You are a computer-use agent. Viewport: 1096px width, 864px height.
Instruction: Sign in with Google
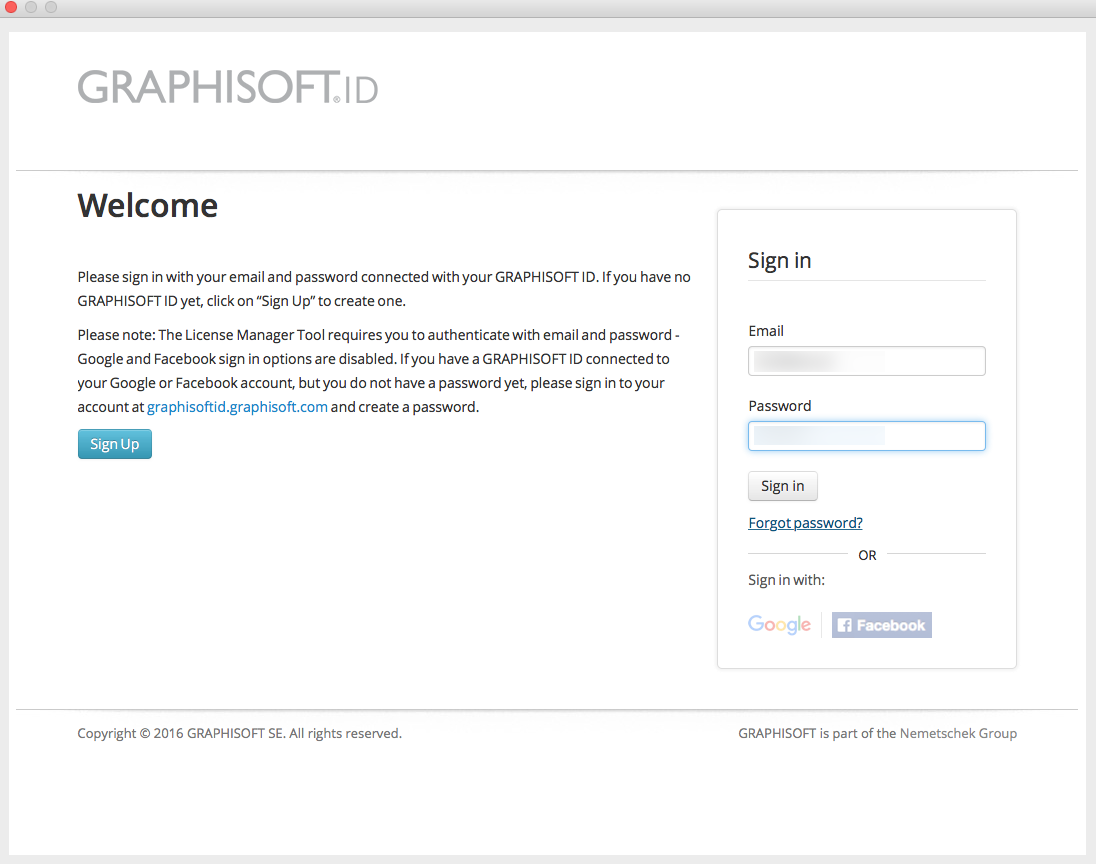coord(779,624)
